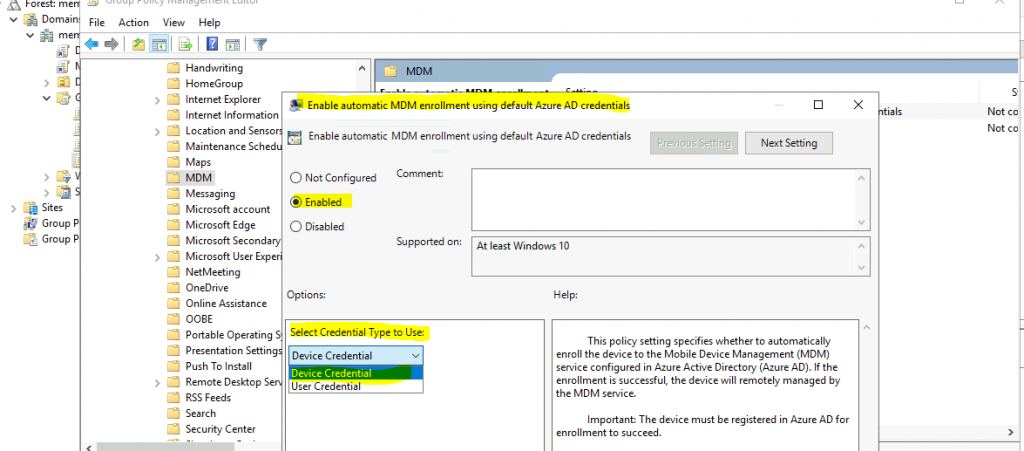This screenshot has height=451, width=1024.
Task: Open the Action menu
Action: (133, 22)
